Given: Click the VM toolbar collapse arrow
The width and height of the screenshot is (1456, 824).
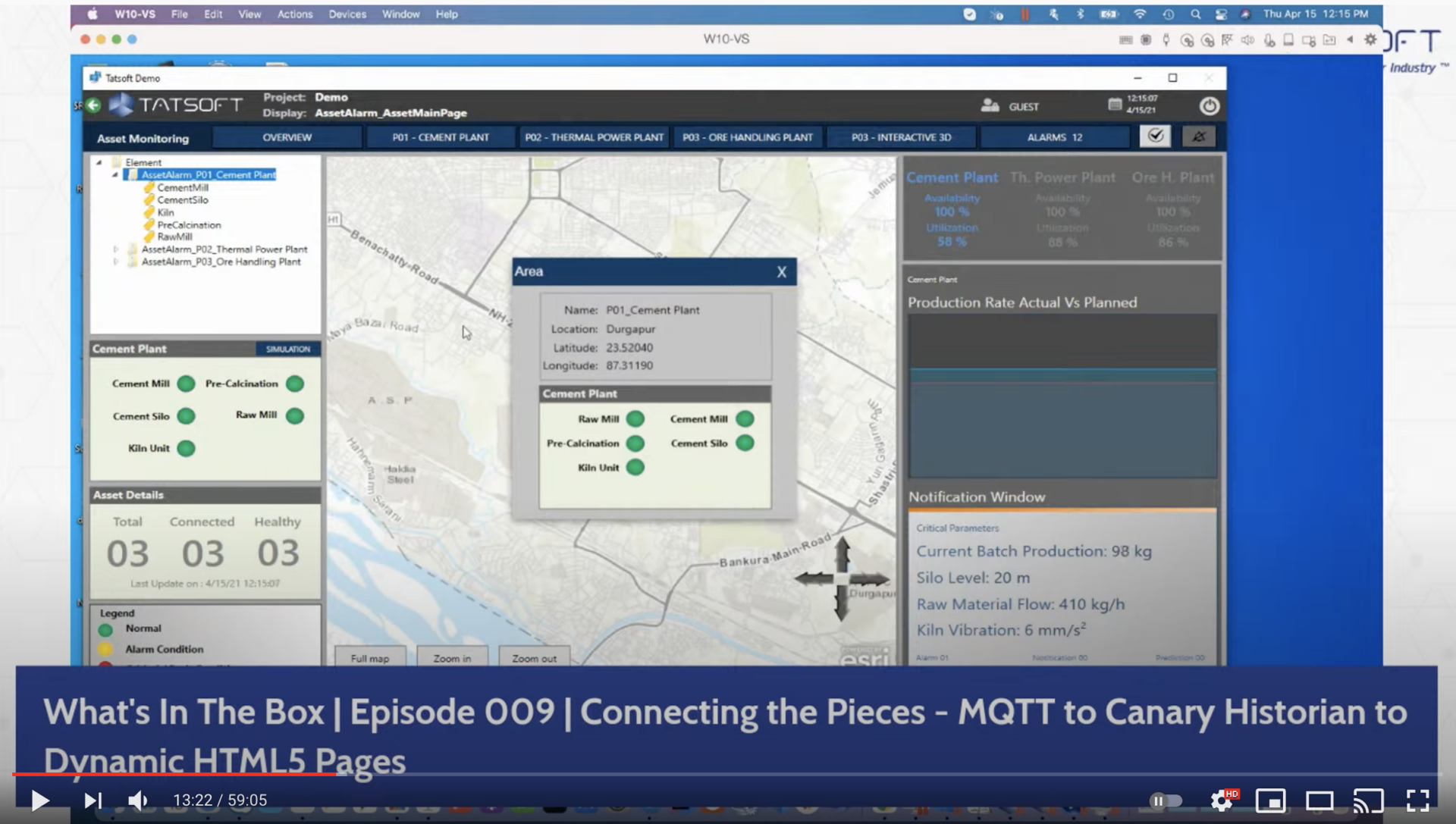Looking at the screenshot, I should pyautogui.click(x=1350, y=39).
